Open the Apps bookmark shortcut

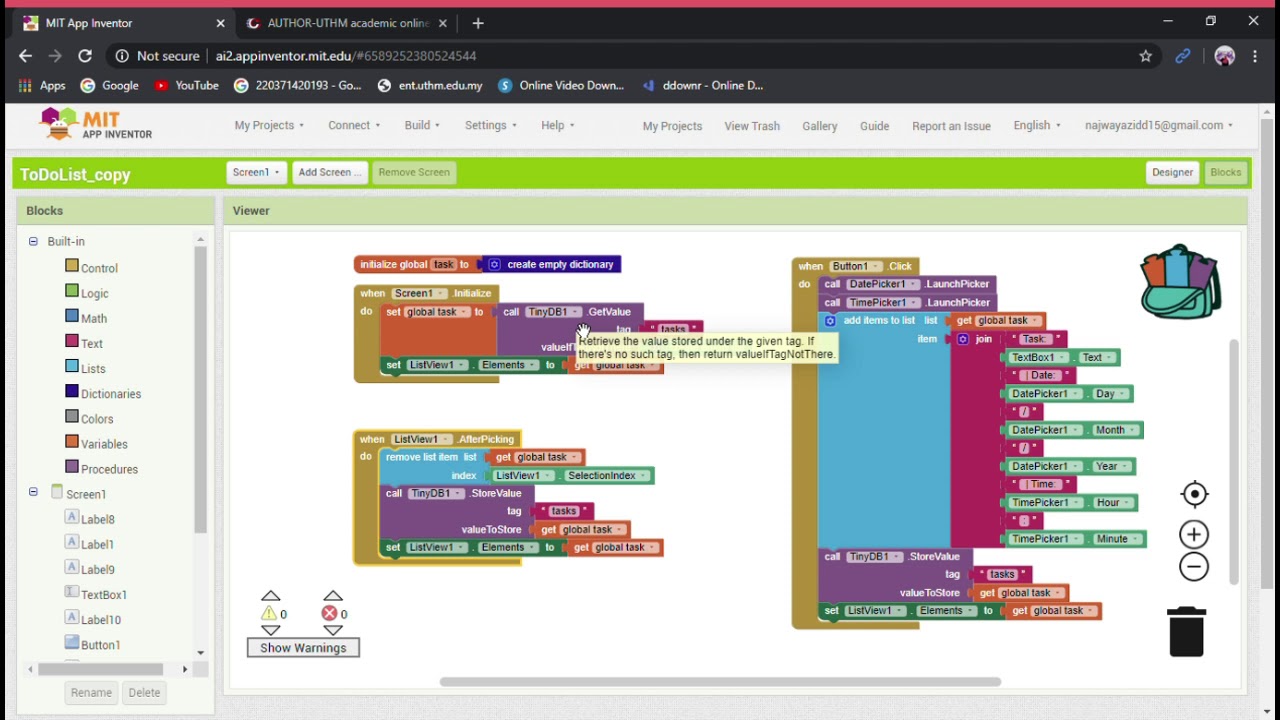42,85
